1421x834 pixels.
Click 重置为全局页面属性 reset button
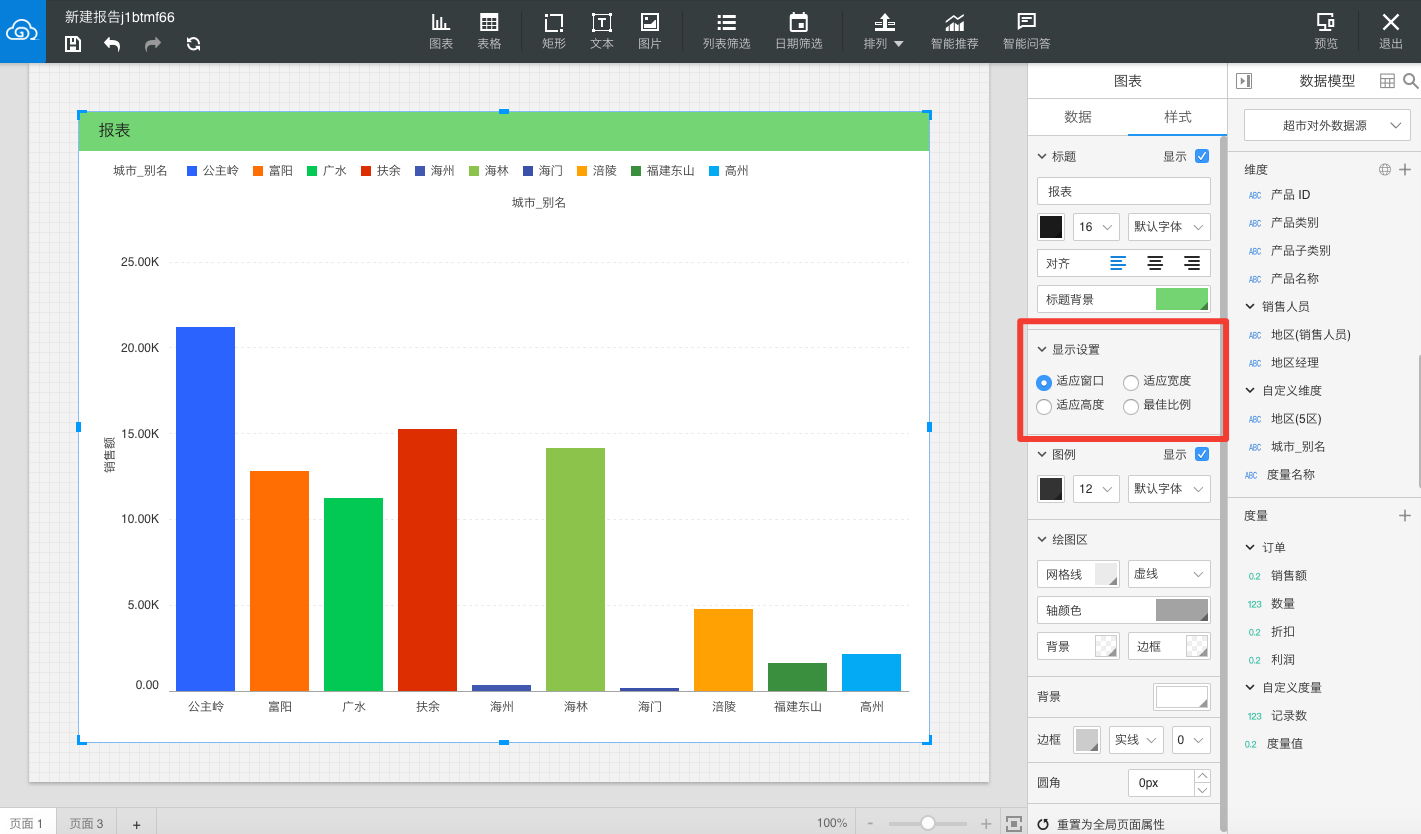click(x=1110, y=824)
